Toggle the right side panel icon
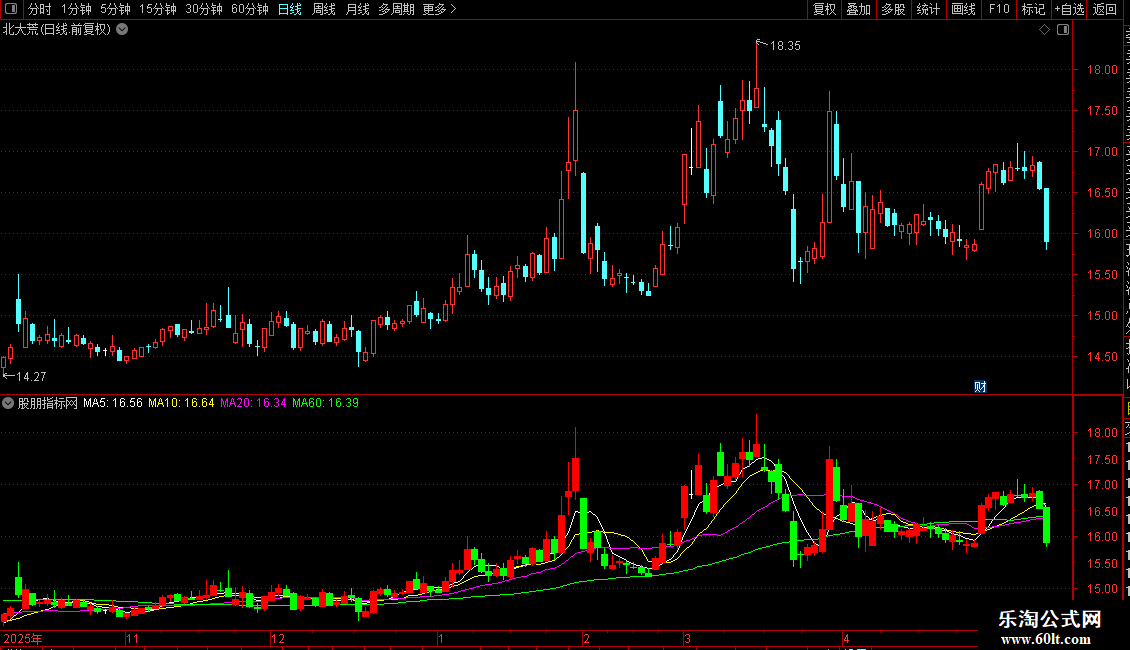This screenshot has height=650, width=1130. tap(1063, 30)
